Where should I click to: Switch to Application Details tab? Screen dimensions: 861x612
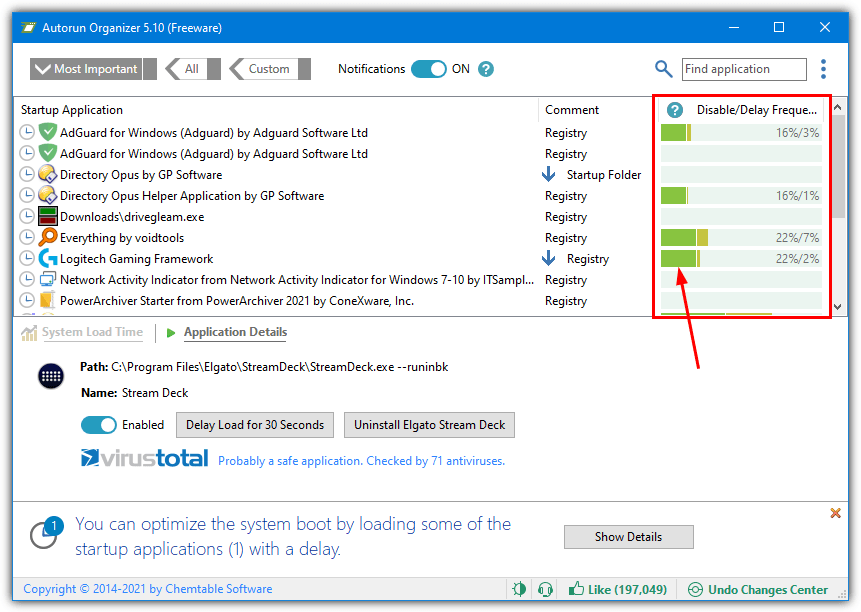point(235,332)
